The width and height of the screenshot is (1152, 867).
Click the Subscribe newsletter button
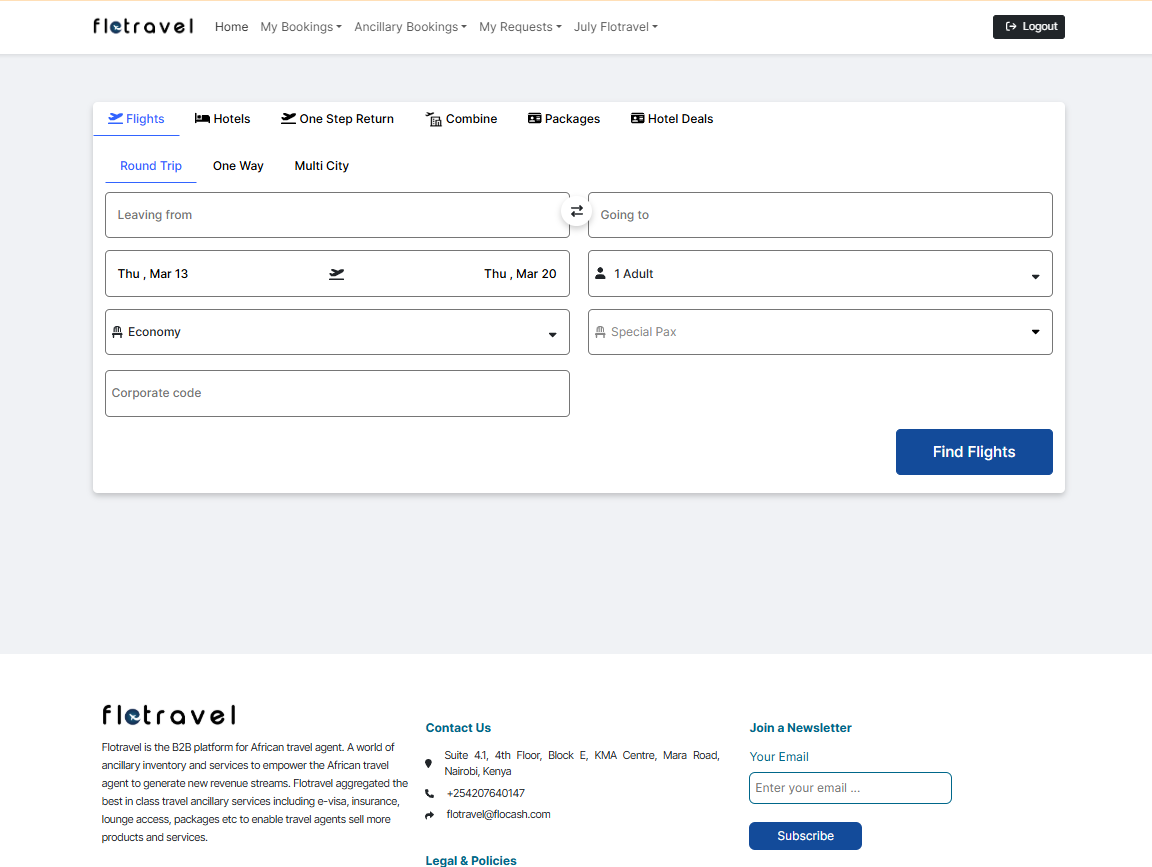(805, 836)
